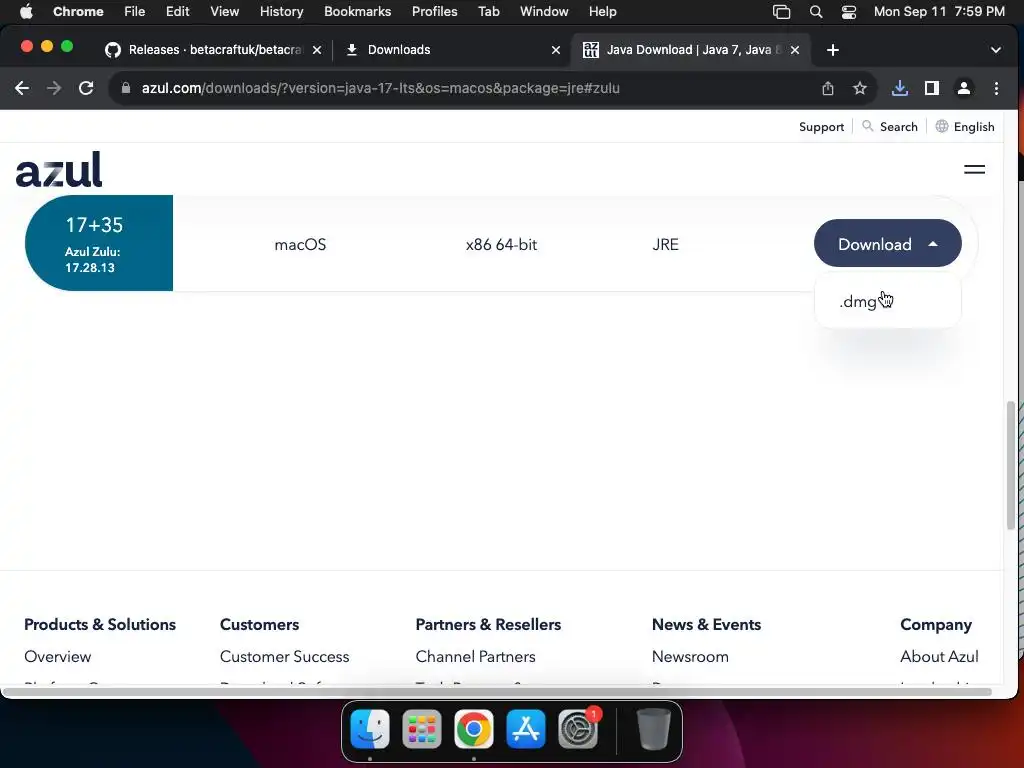Open macOS Control Center icon
The image size is (1024, 768).
pos(848,12)
